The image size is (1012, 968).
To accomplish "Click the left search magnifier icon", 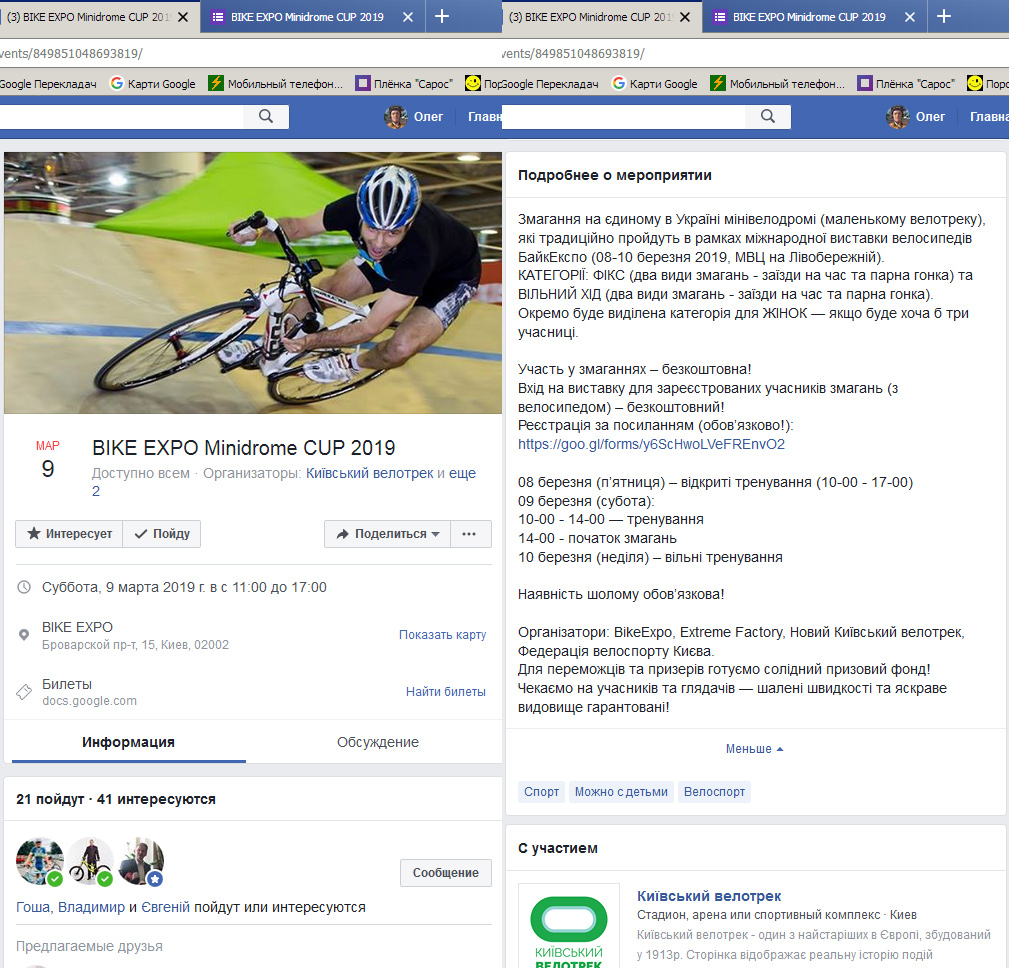I will point(265,116).
